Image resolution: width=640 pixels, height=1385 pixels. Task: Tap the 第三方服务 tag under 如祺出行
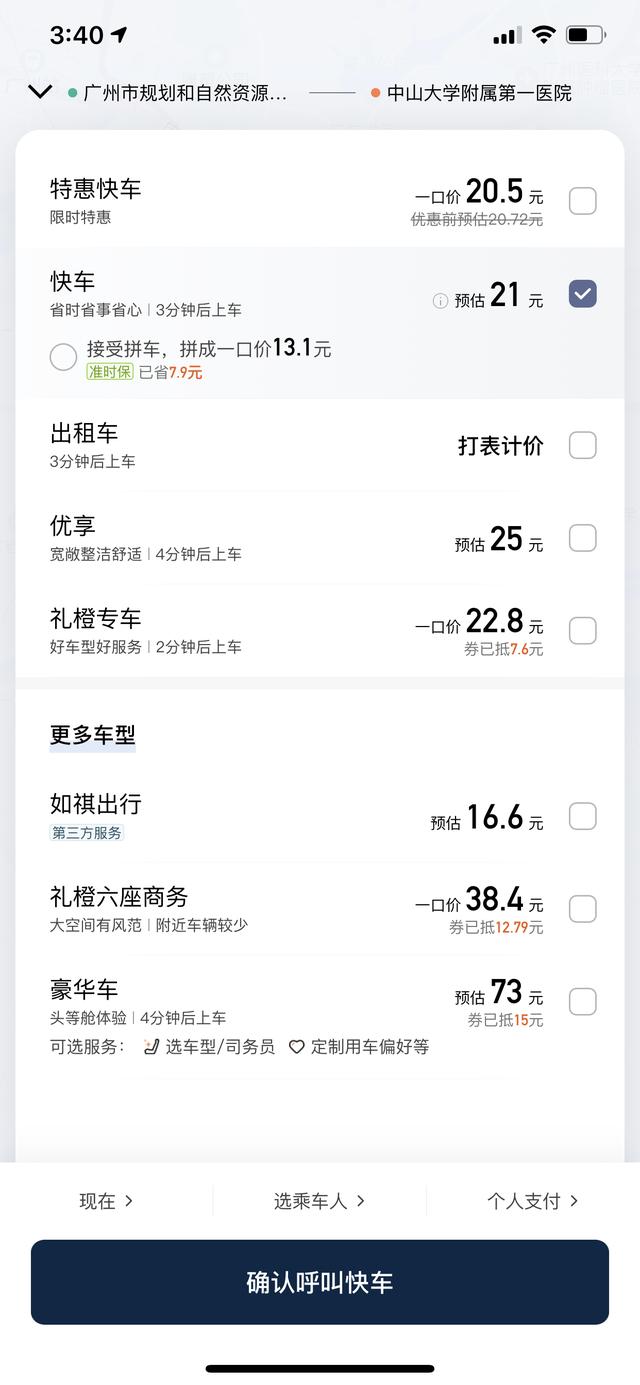87,833
